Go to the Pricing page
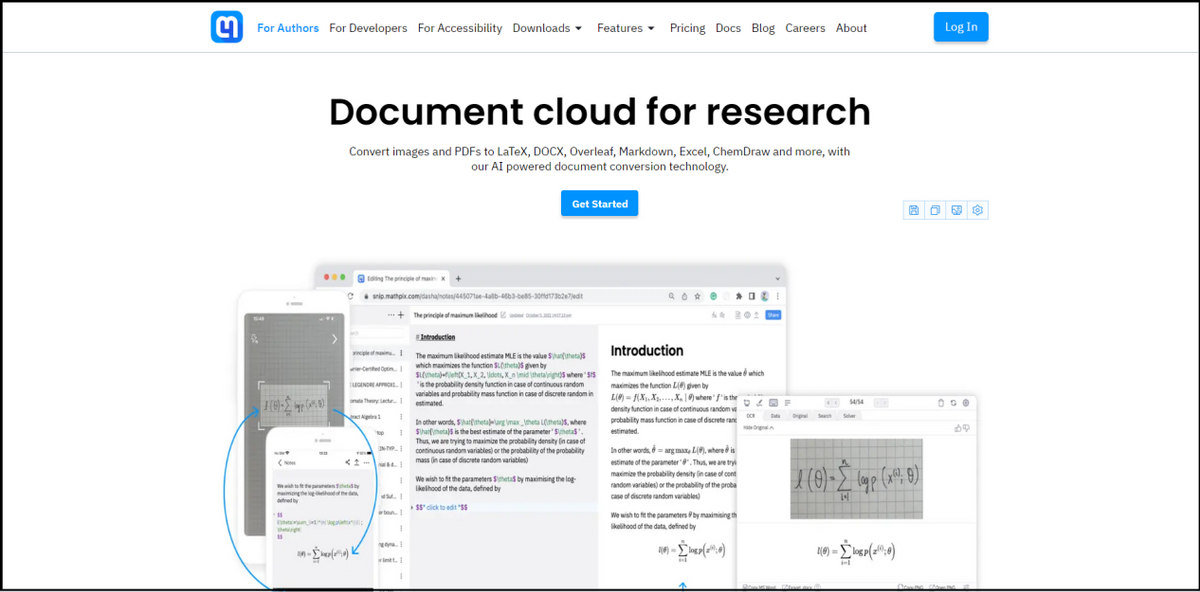This screenshot has width=1200, height=592. point(687,28)
